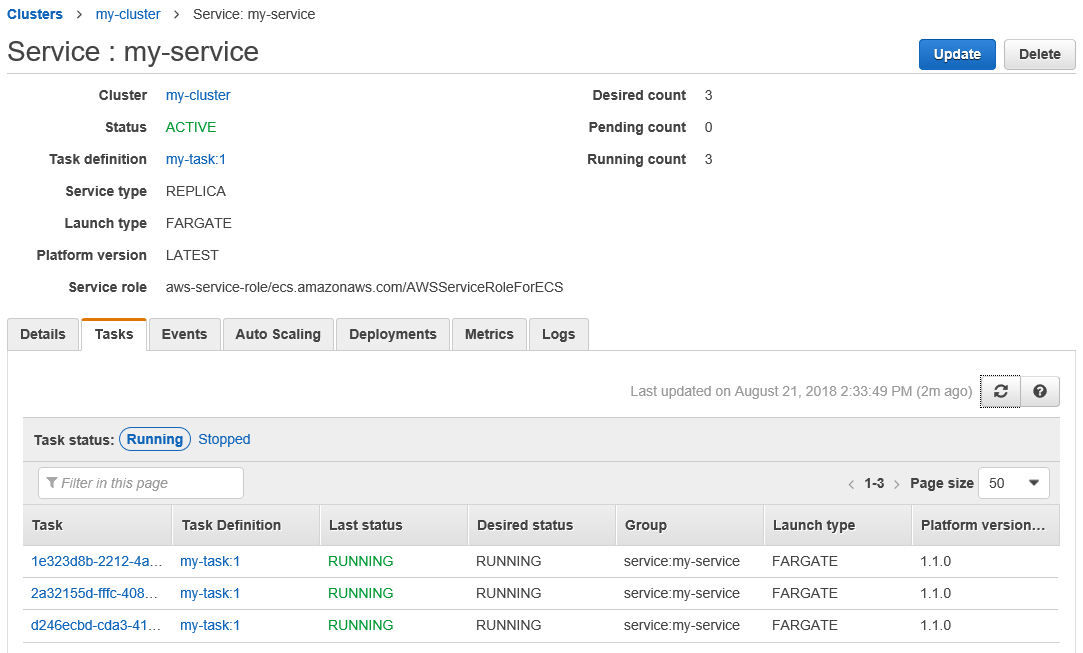Open my-cluster link in Cluster field
This screenshot has width=1083, height=653.
(198, 95)
